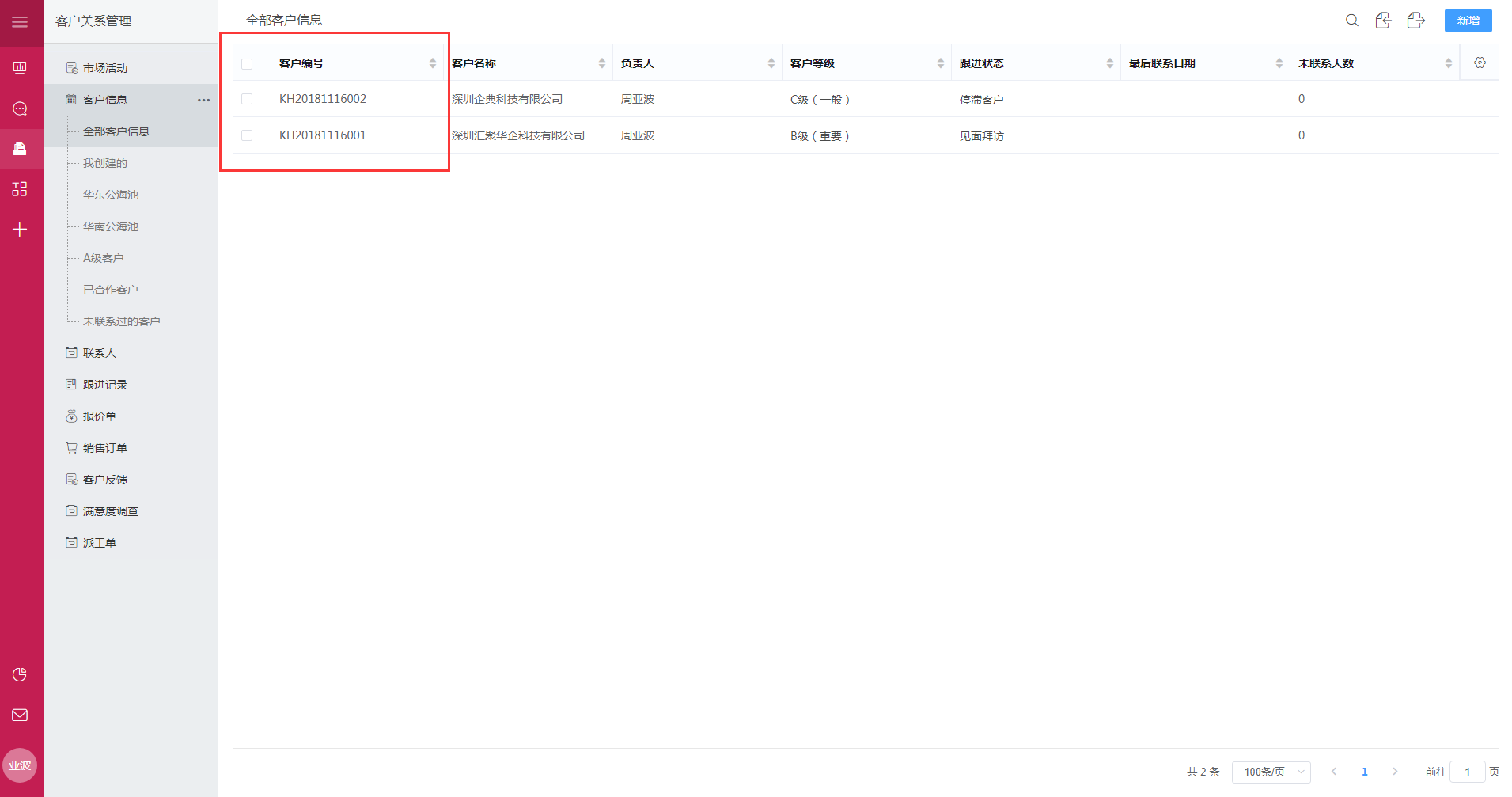Open customer 深圳企典科技有限公司 row

click(x=507, y=99)
